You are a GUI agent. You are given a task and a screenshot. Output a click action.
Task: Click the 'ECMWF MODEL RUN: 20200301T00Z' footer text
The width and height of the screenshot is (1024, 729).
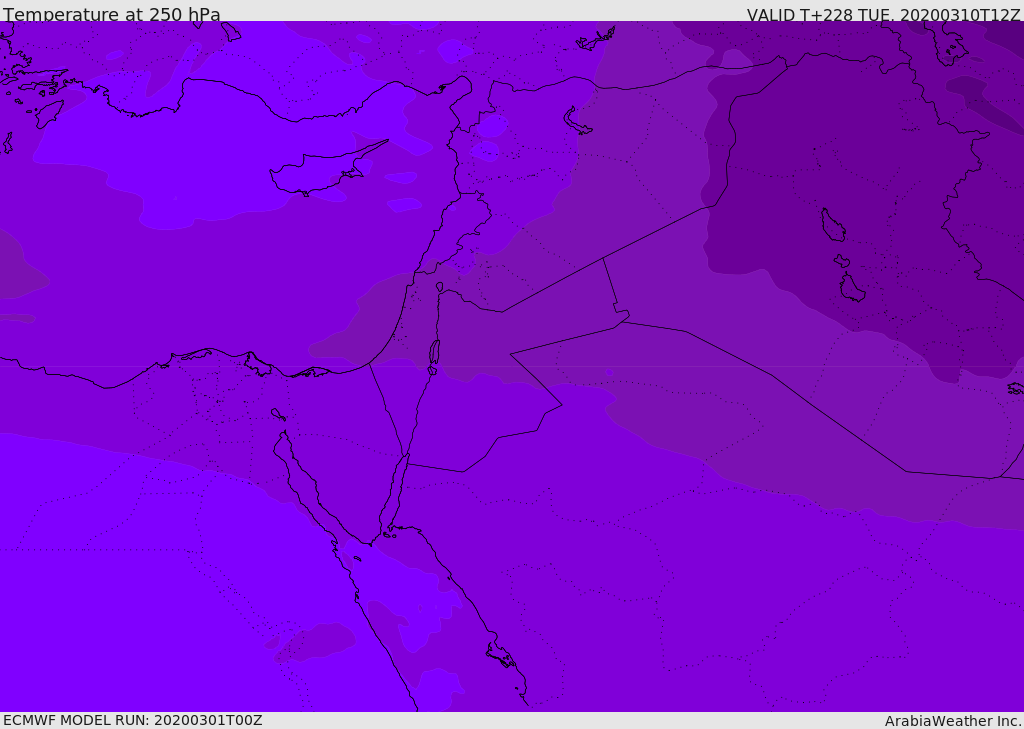[133, 720]
